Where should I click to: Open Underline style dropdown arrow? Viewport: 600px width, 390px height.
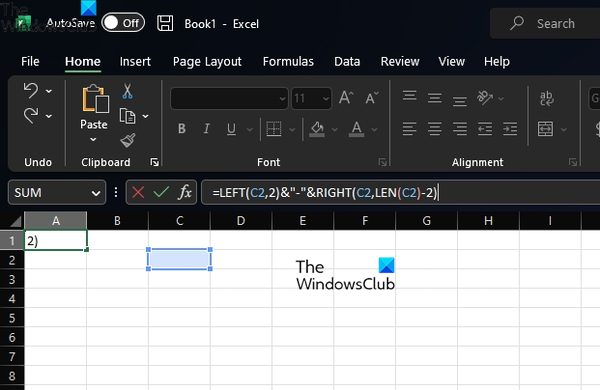pos(249,130)
